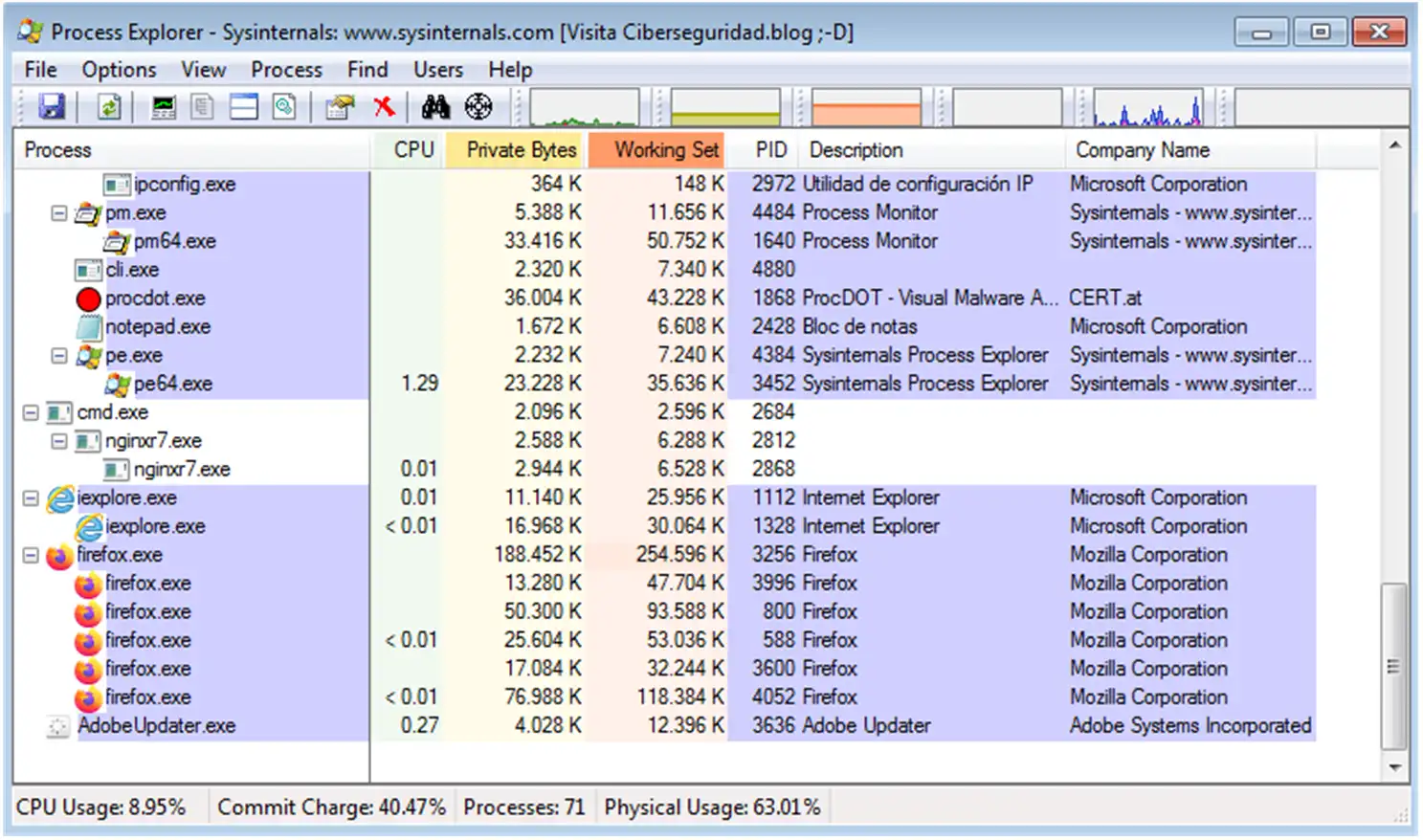Collapse the pe.exe tree node
This screenshot has height=840, width=1423.
coord(59,355)
